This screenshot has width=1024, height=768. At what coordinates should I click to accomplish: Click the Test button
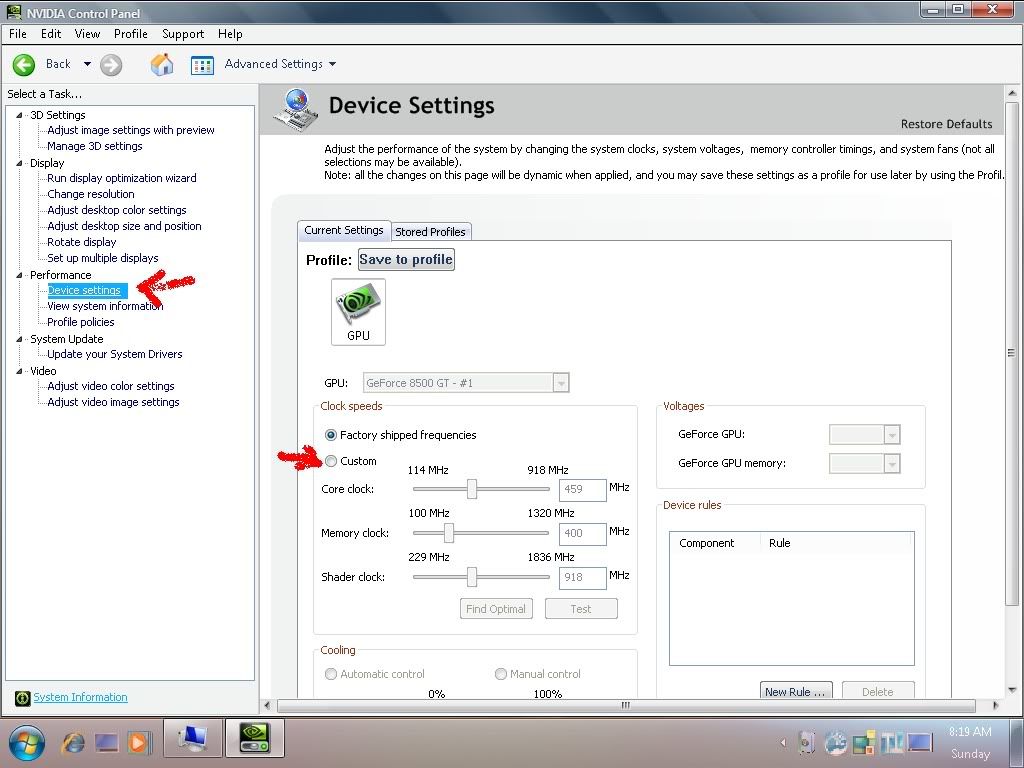click(581, 609)
